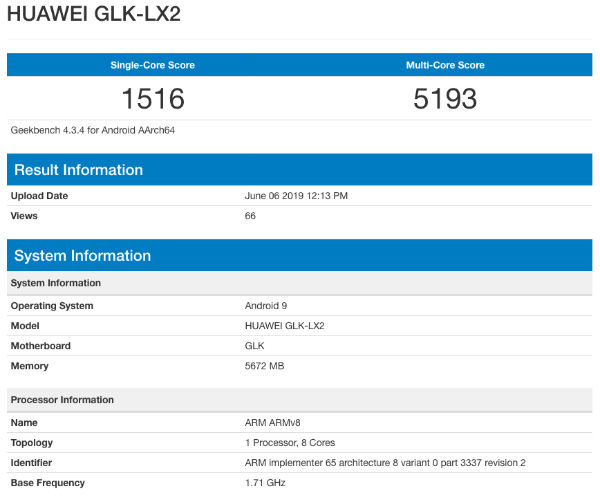Click the Geekbench 4.3.4 for Android text

[x=85, y=130]
